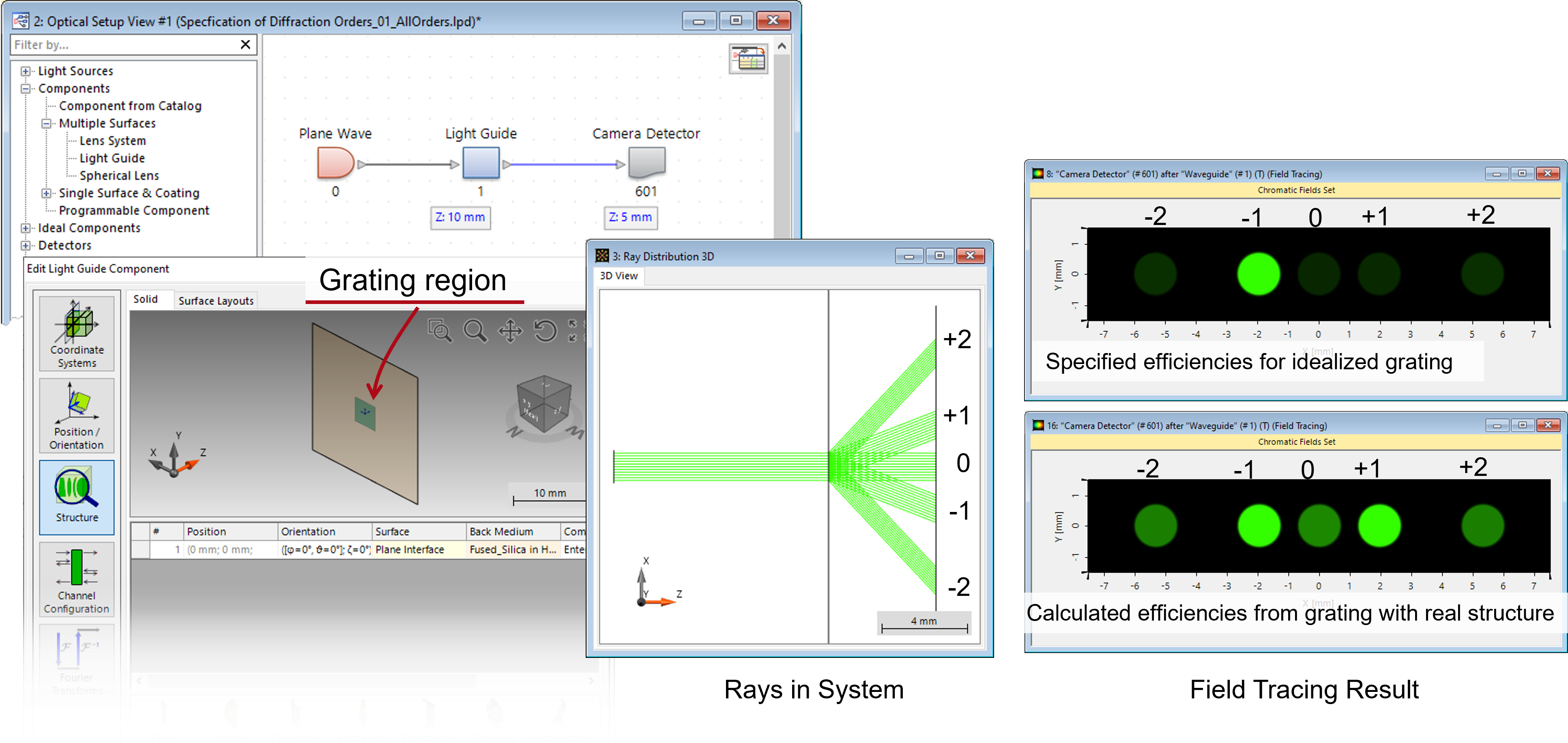1568x743 pixels.
Task: Select the 3D View tab
Action: click(619, 276)
